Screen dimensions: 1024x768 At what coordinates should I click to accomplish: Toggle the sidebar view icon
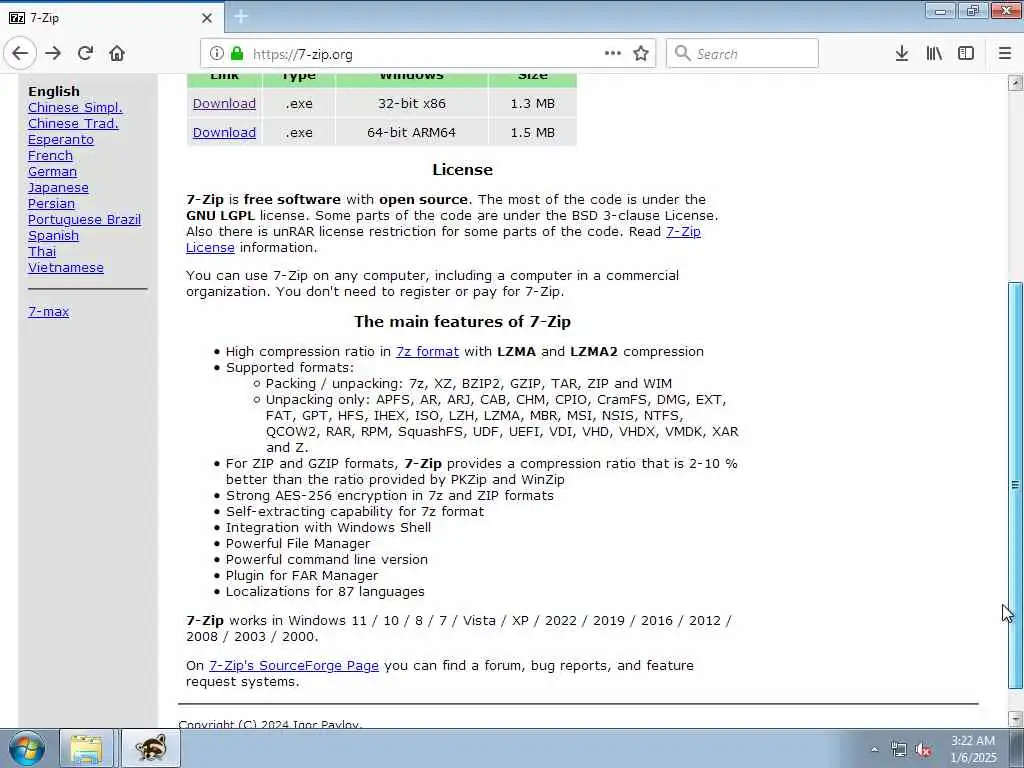tap(966, 54)
